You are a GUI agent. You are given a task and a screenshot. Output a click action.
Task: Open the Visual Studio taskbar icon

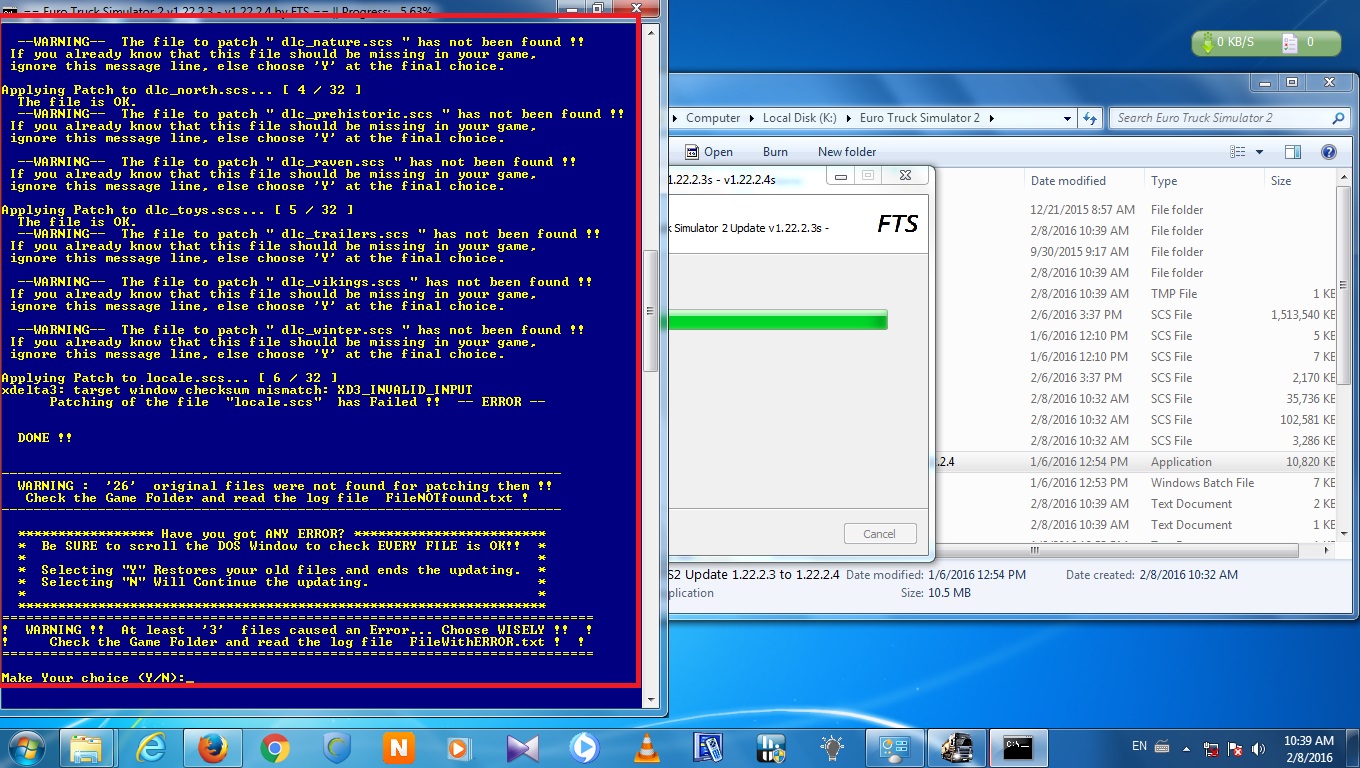[x=523, y=748]
